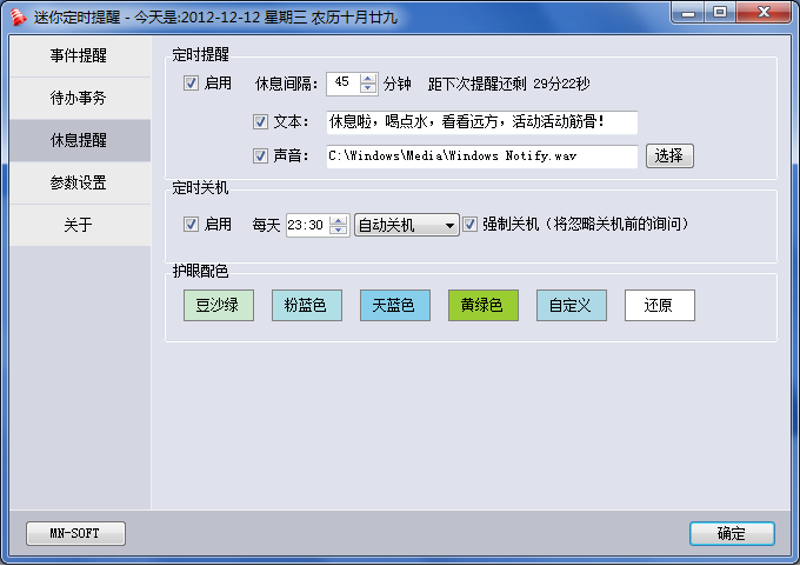The width and height of the screenshot is (800, 566).
Task: Increase the 23:30 shutdown time spinner
Action: point(338,220)
